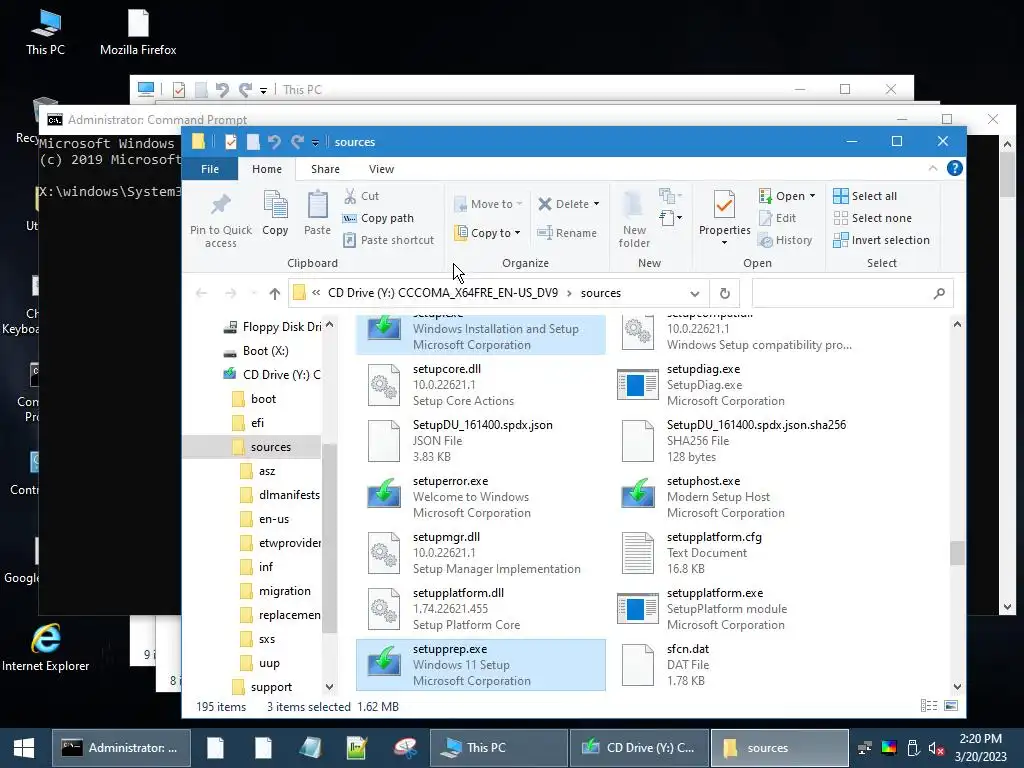Viewport: 1024px width, 768px height.
Task: Select the efi folder in the navigation tree
Action: click(x=257, y=423)
